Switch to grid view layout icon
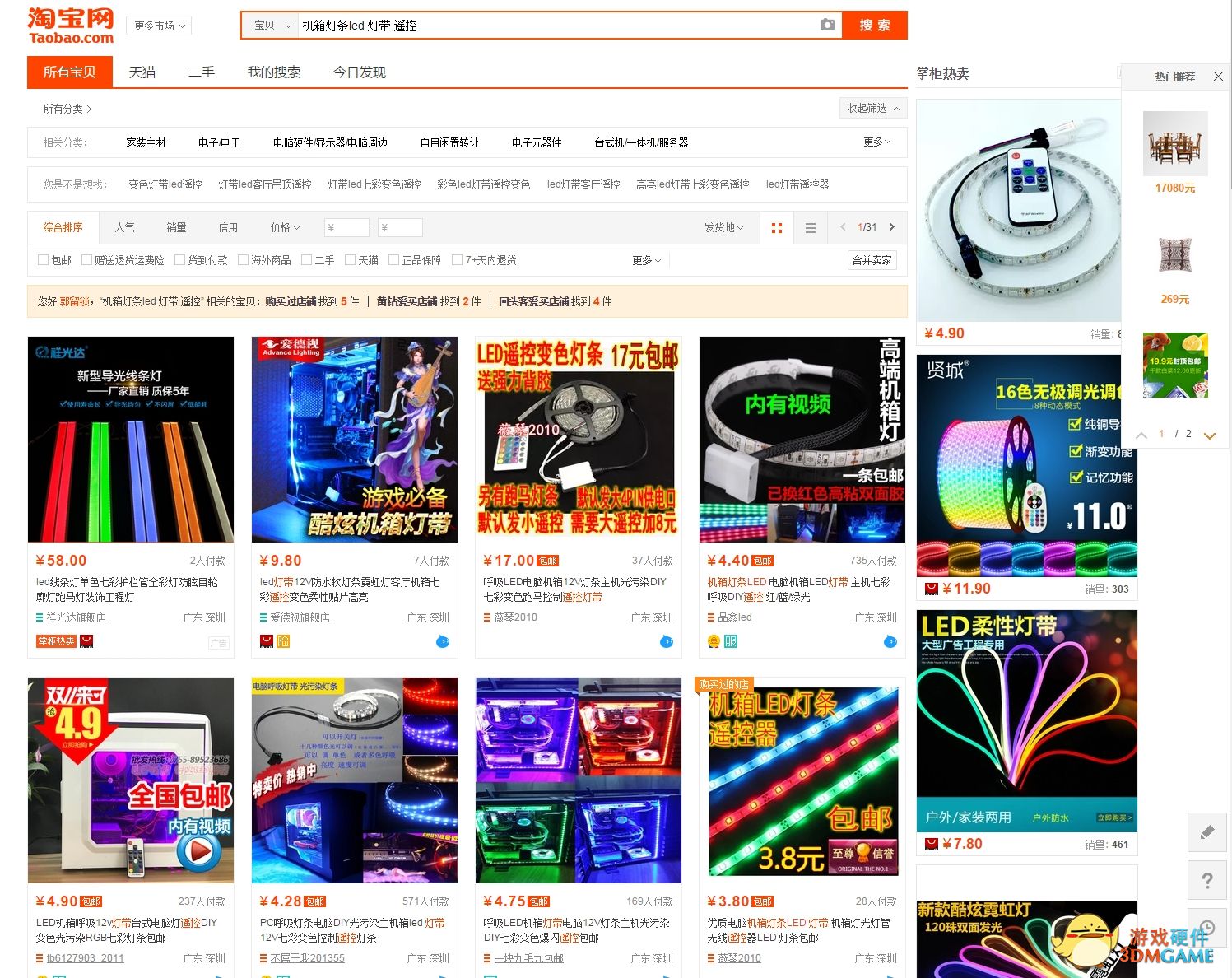Screen dimensions: 1232x978 point(776,228)
